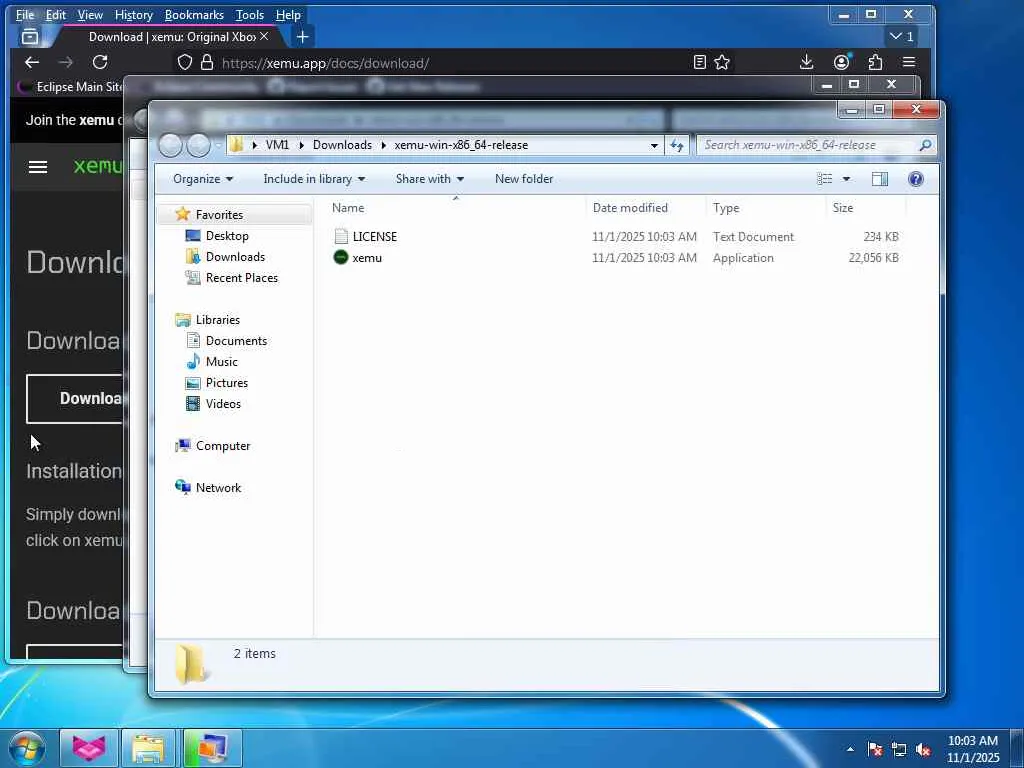The image size is (1024, 768).
Task: Click xemu-win-x86_64-release in the breadcrumb
Action: pyautogui.click(x=461, y=145)
